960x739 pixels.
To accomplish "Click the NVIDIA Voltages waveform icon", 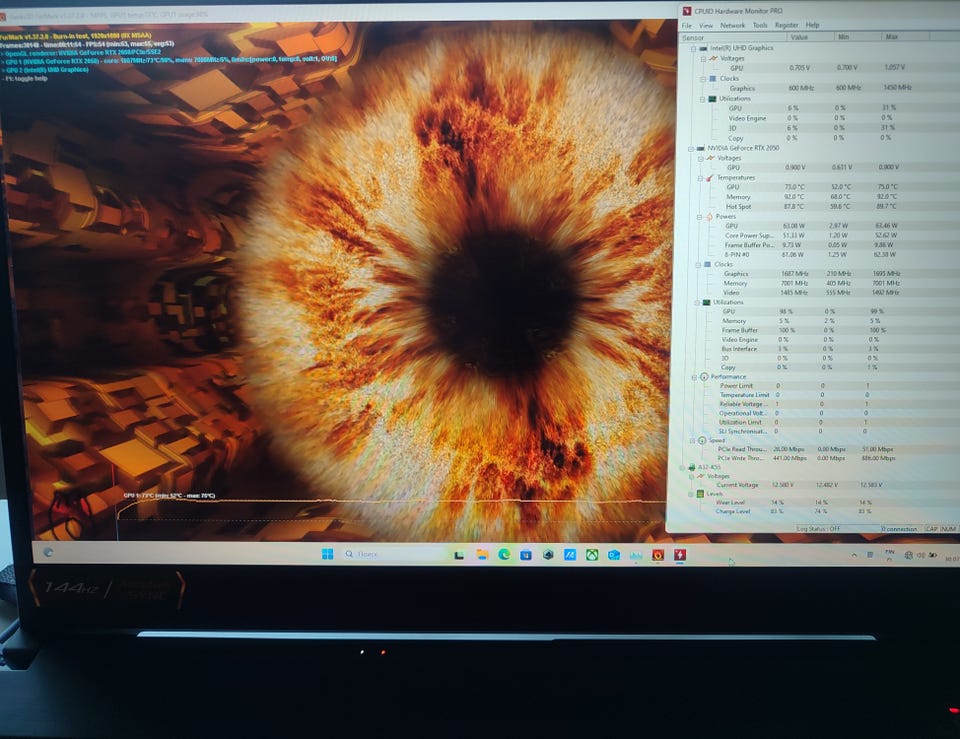I will click(x=710, y=158).
